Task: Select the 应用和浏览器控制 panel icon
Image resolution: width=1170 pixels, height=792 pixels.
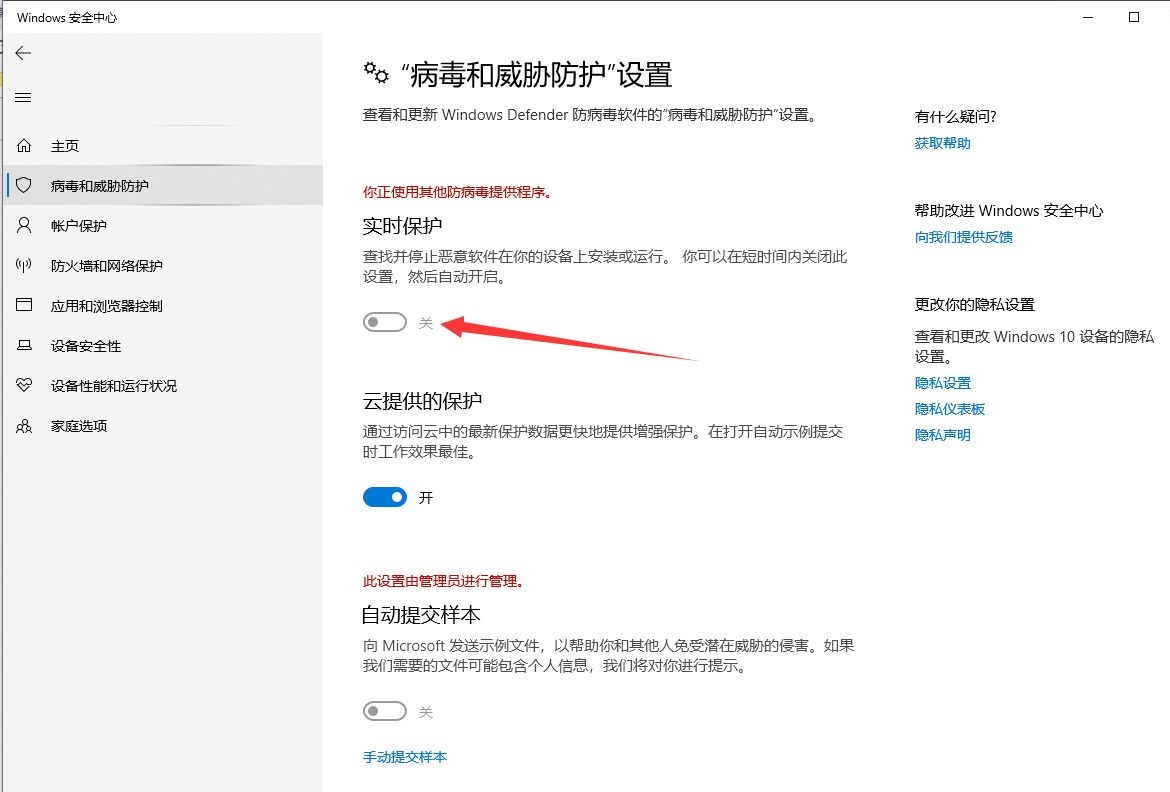Action: click(24, 305)
